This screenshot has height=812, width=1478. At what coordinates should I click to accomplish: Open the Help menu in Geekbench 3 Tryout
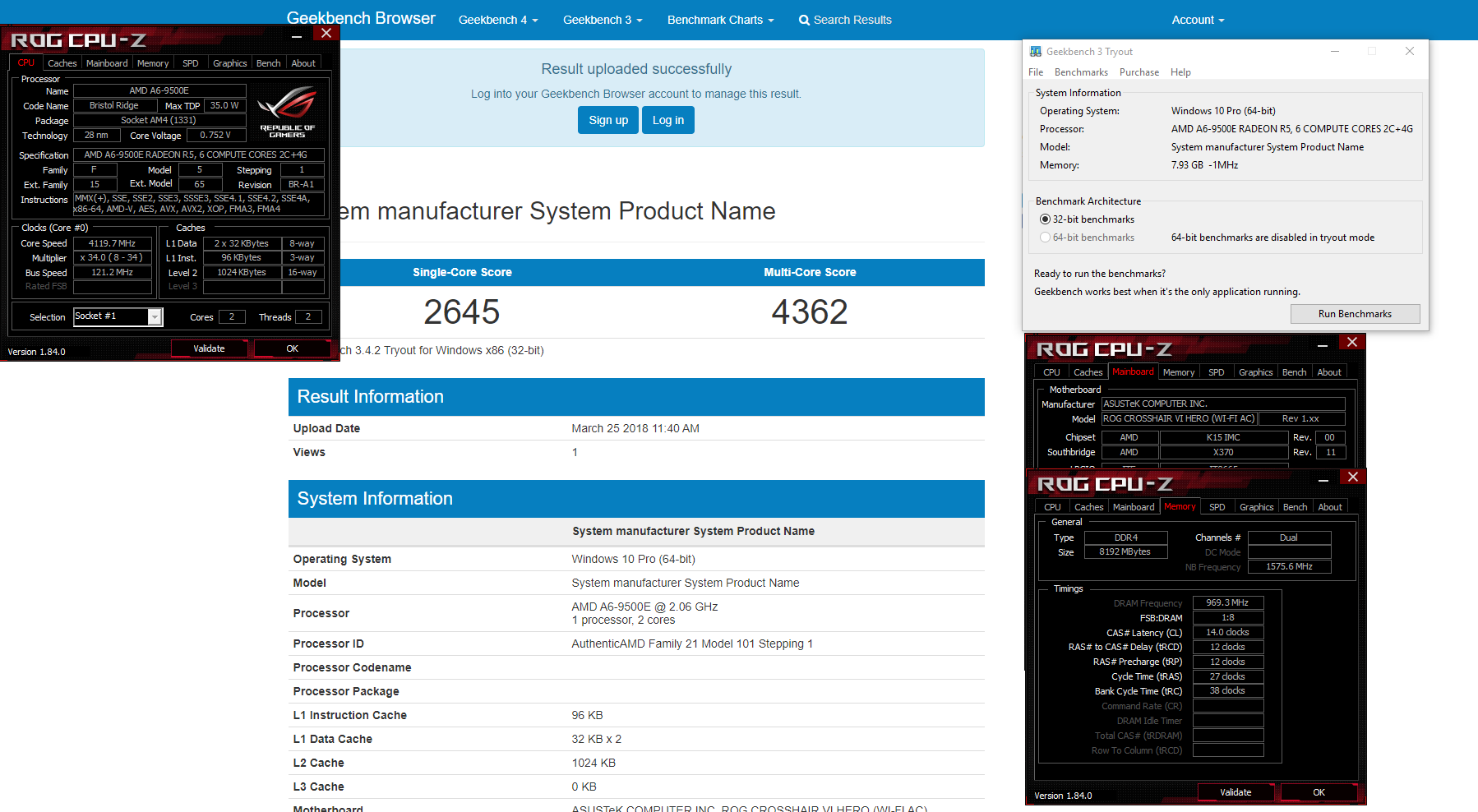click(x=1180, y=72)
